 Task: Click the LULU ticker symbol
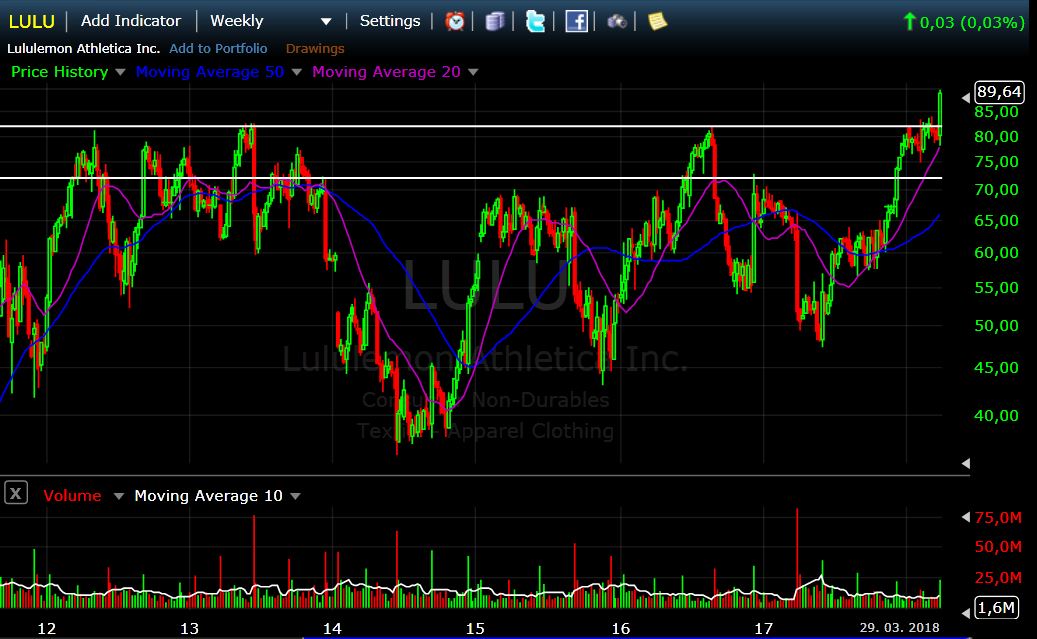pos(31,21)
